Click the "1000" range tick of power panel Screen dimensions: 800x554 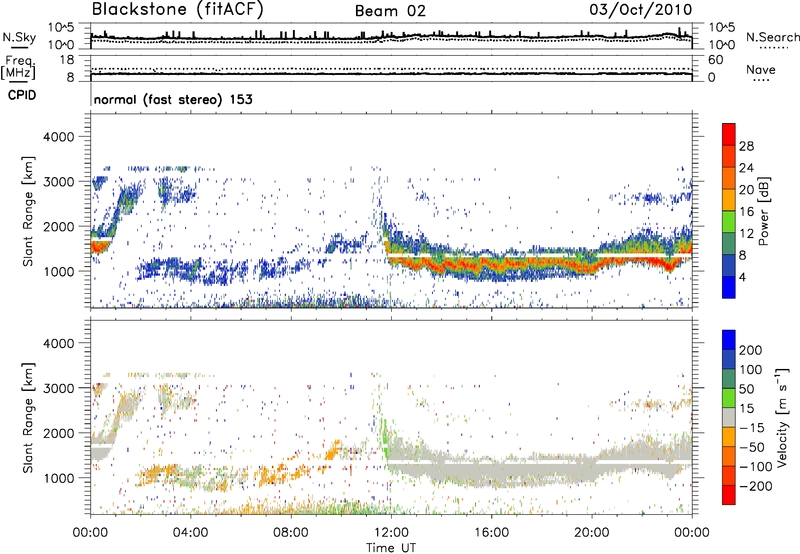[58, 271]
